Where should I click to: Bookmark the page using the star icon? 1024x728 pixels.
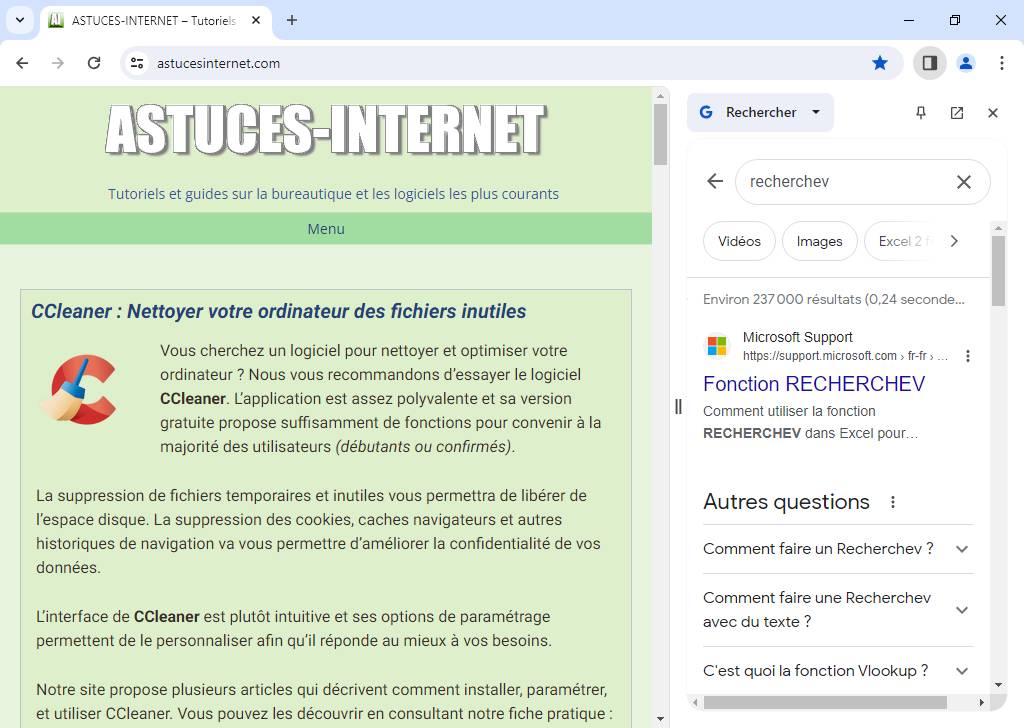880,62
